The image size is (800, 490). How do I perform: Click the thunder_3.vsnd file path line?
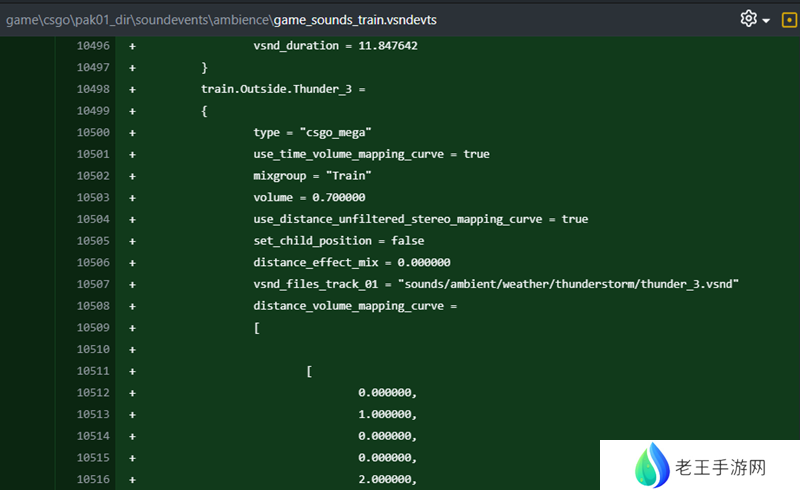pyautogui.click(x=495, y=284)
